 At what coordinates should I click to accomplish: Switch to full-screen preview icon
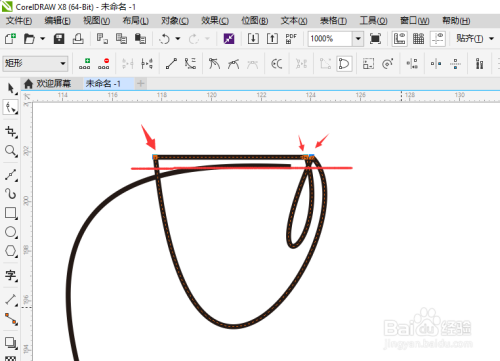click(x=375, y=39)
